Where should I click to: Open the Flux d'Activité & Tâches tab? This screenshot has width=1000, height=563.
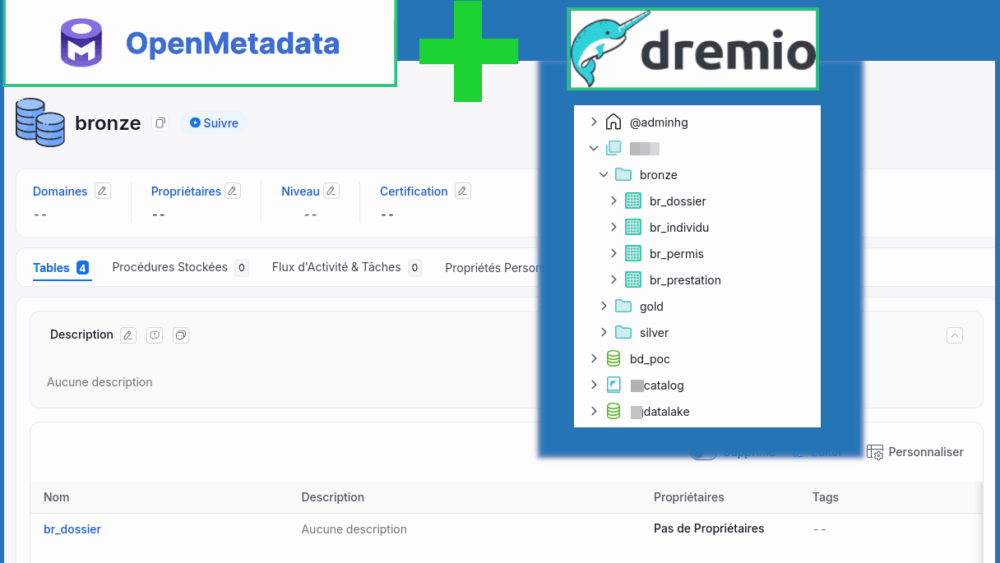pos(346,267)
